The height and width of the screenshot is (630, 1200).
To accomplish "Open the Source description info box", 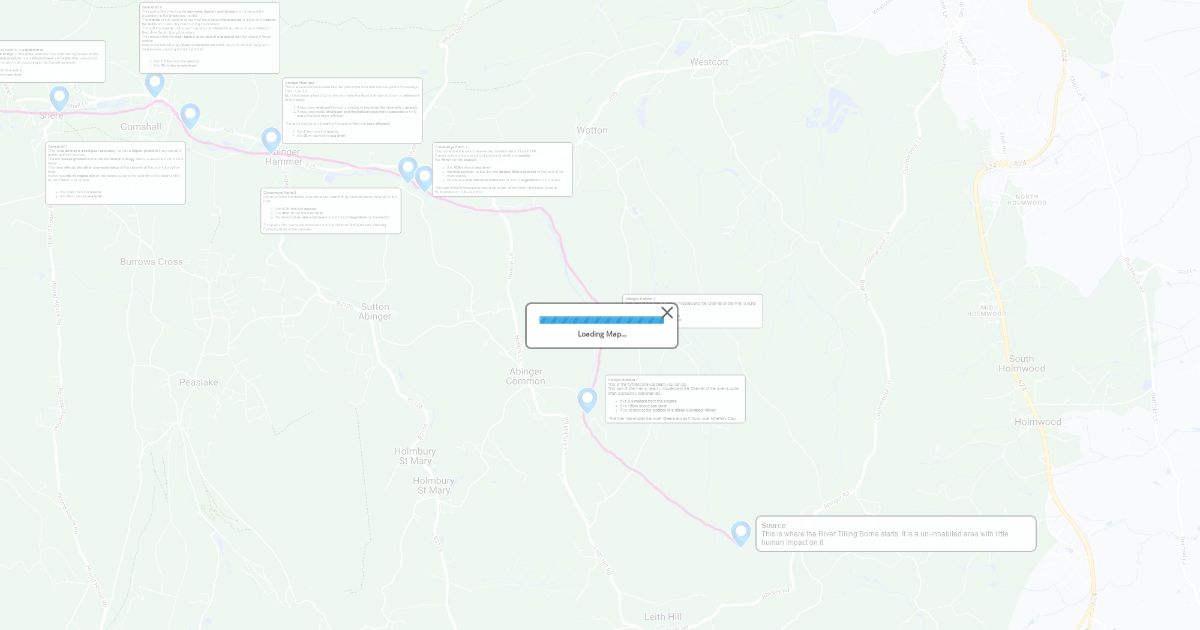I will 896,534.
